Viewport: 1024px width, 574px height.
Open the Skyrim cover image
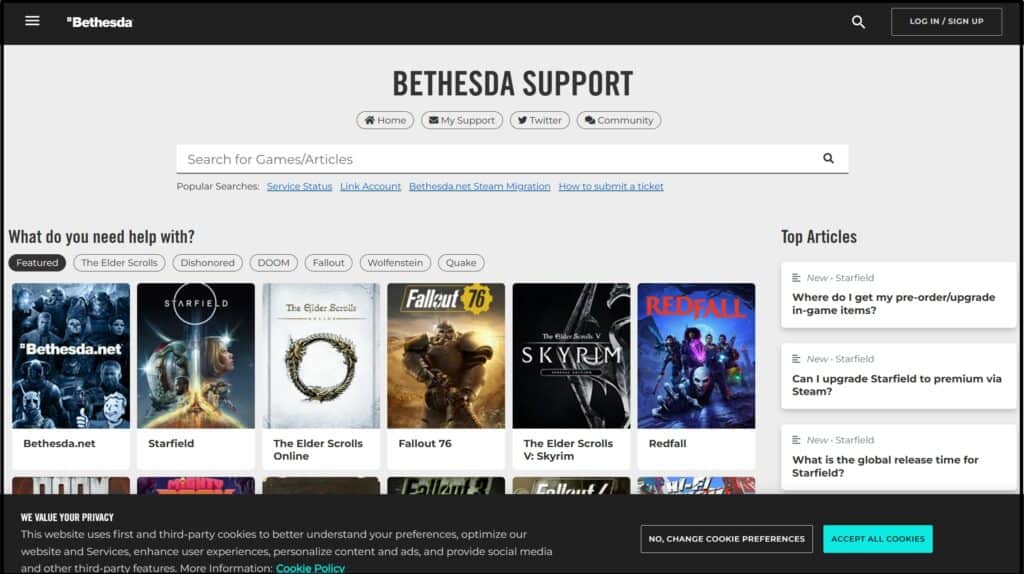coord(571,356)
